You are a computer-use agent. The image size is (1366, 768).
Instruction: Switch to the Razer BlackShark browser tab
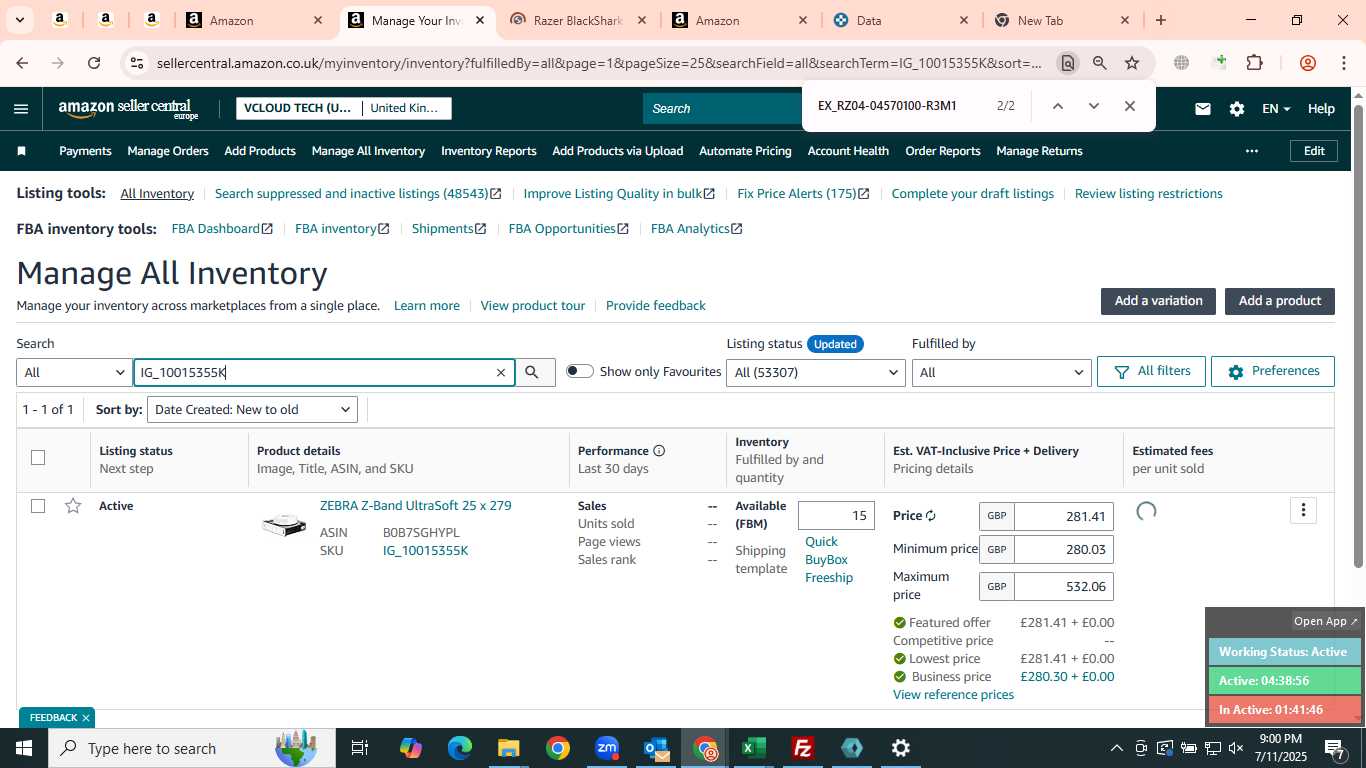[580, 20]
